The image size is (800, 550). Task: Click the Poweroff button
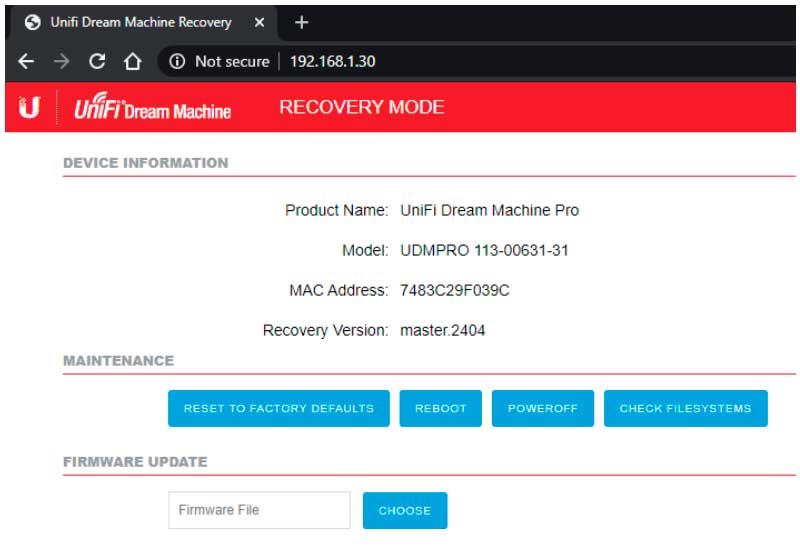[x=542, y=408]
